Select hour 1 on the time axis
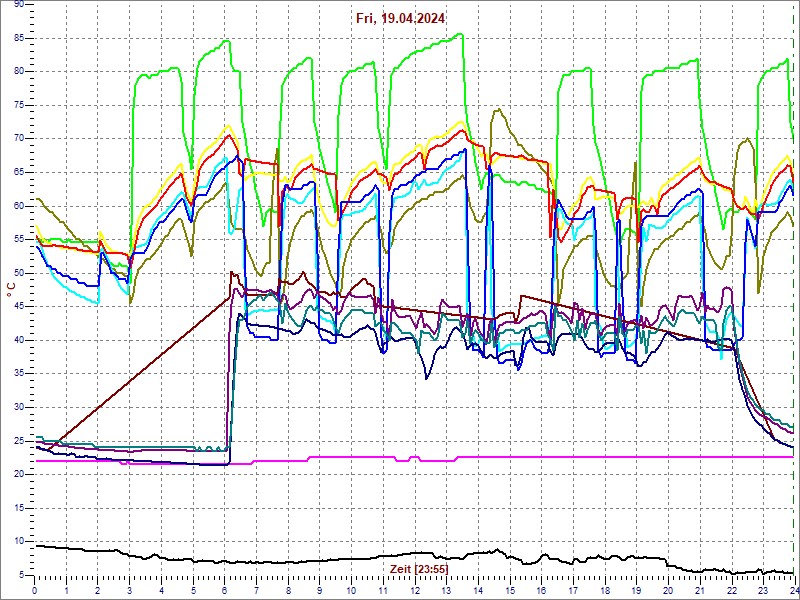The image size is (800, 600). click(x=66, y=589)
